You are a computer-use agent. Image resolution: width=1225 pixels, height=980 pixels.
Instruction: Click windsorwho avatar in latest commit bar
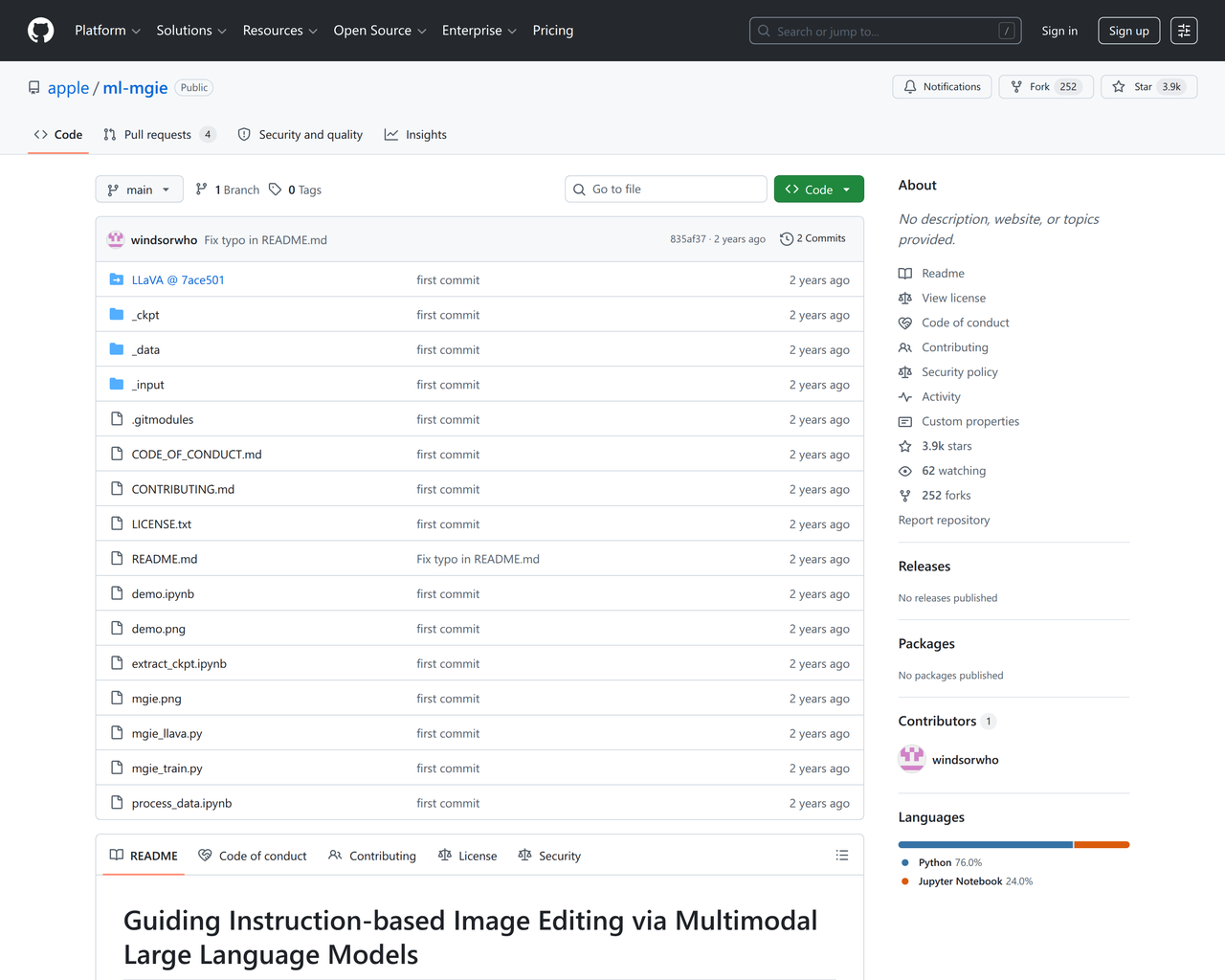coord(116,239)
